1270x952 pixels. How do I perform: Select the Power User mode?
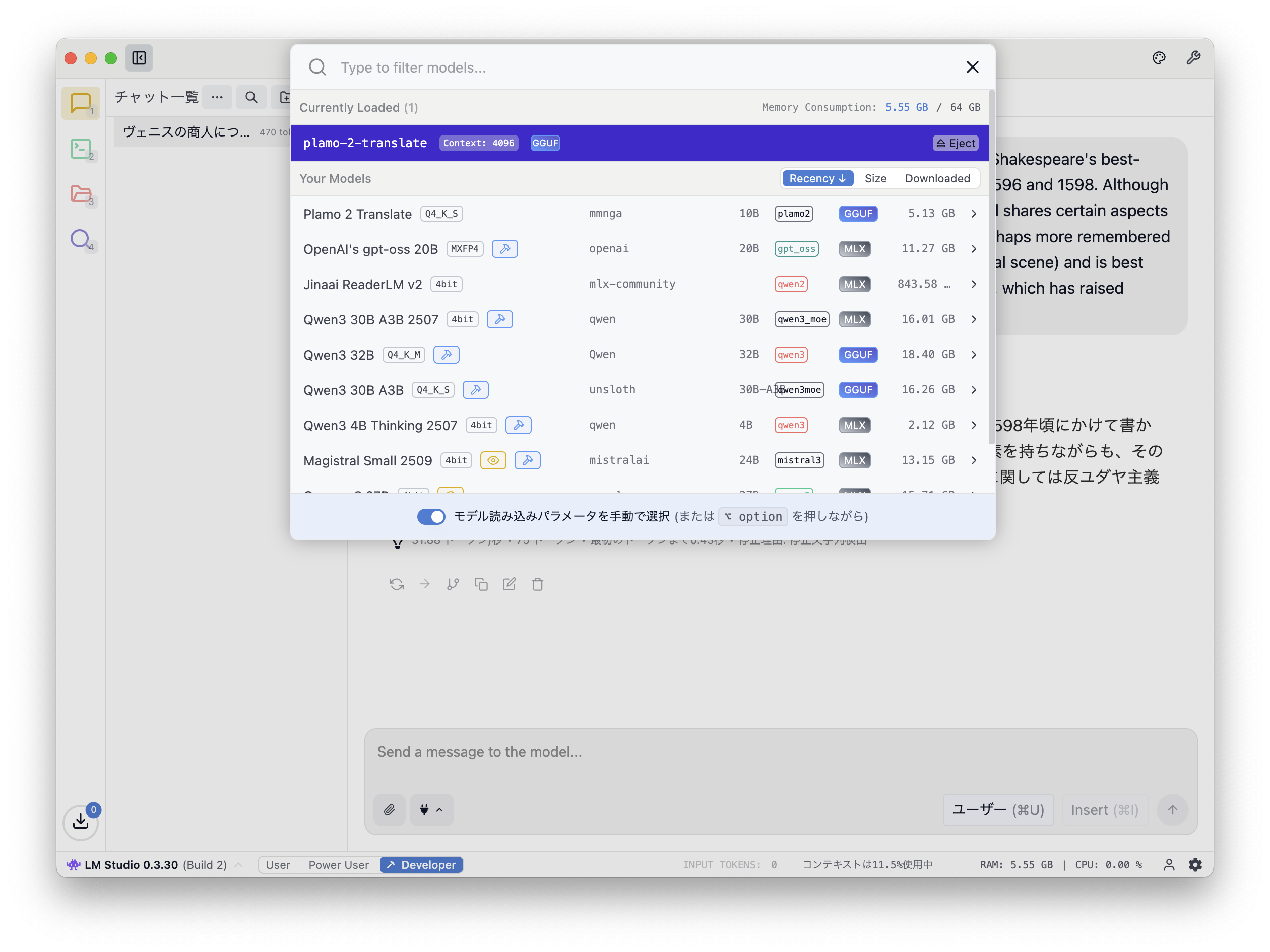coord(338,865)
